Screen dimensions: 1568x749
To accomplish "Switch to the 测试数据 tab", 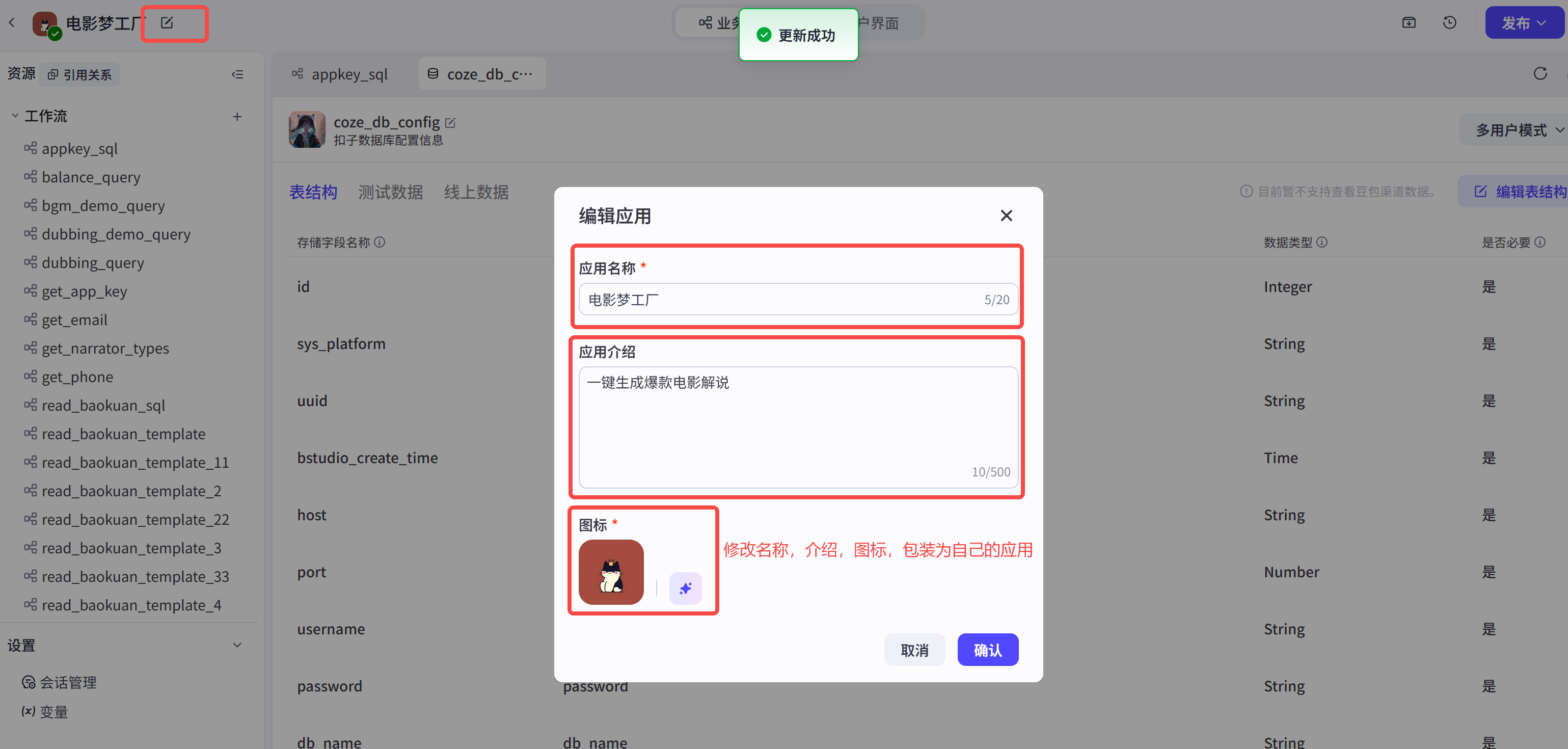I will [390, 192].
